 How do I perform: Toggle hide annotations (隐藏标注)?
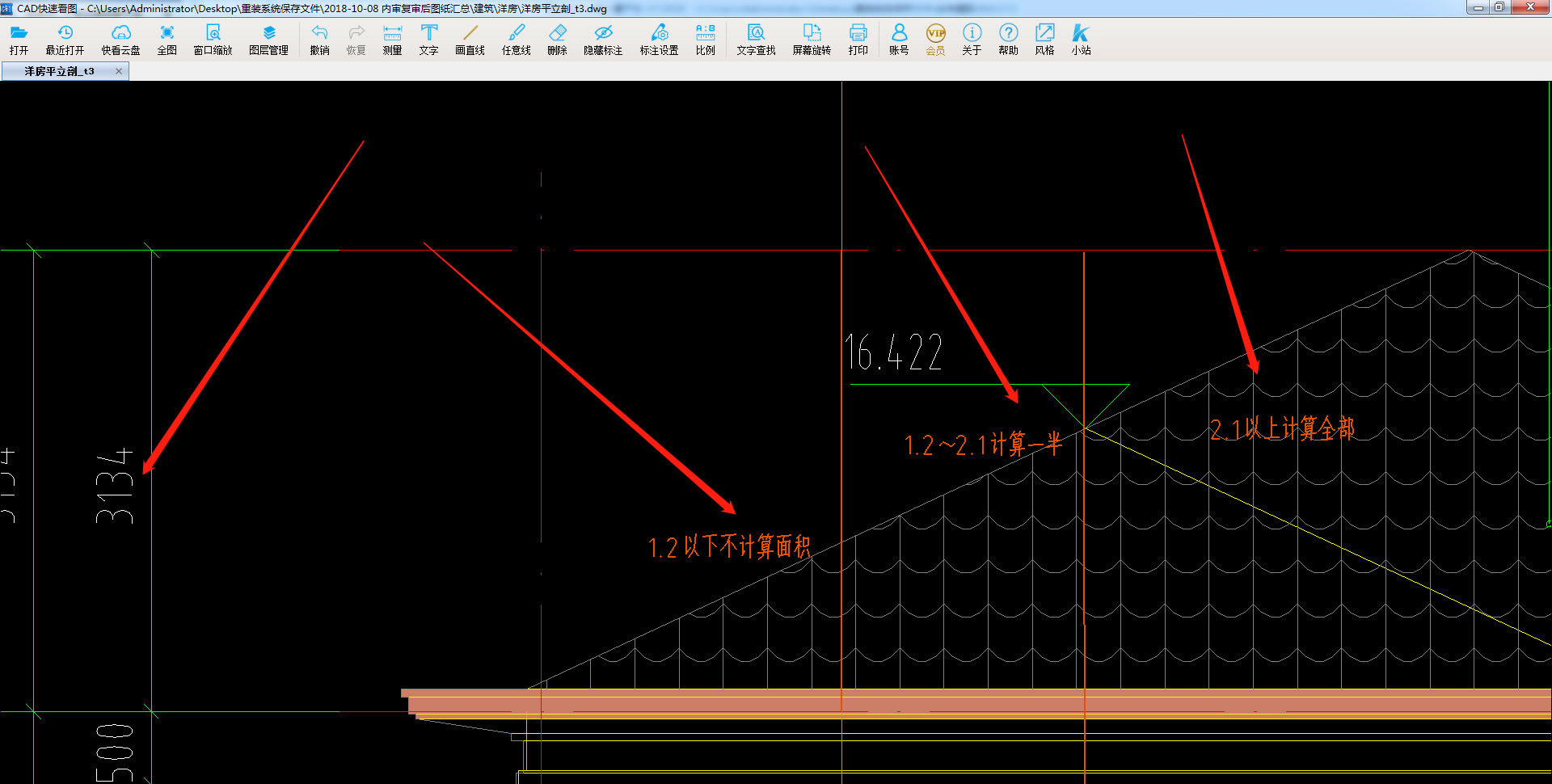click(603, 39)
